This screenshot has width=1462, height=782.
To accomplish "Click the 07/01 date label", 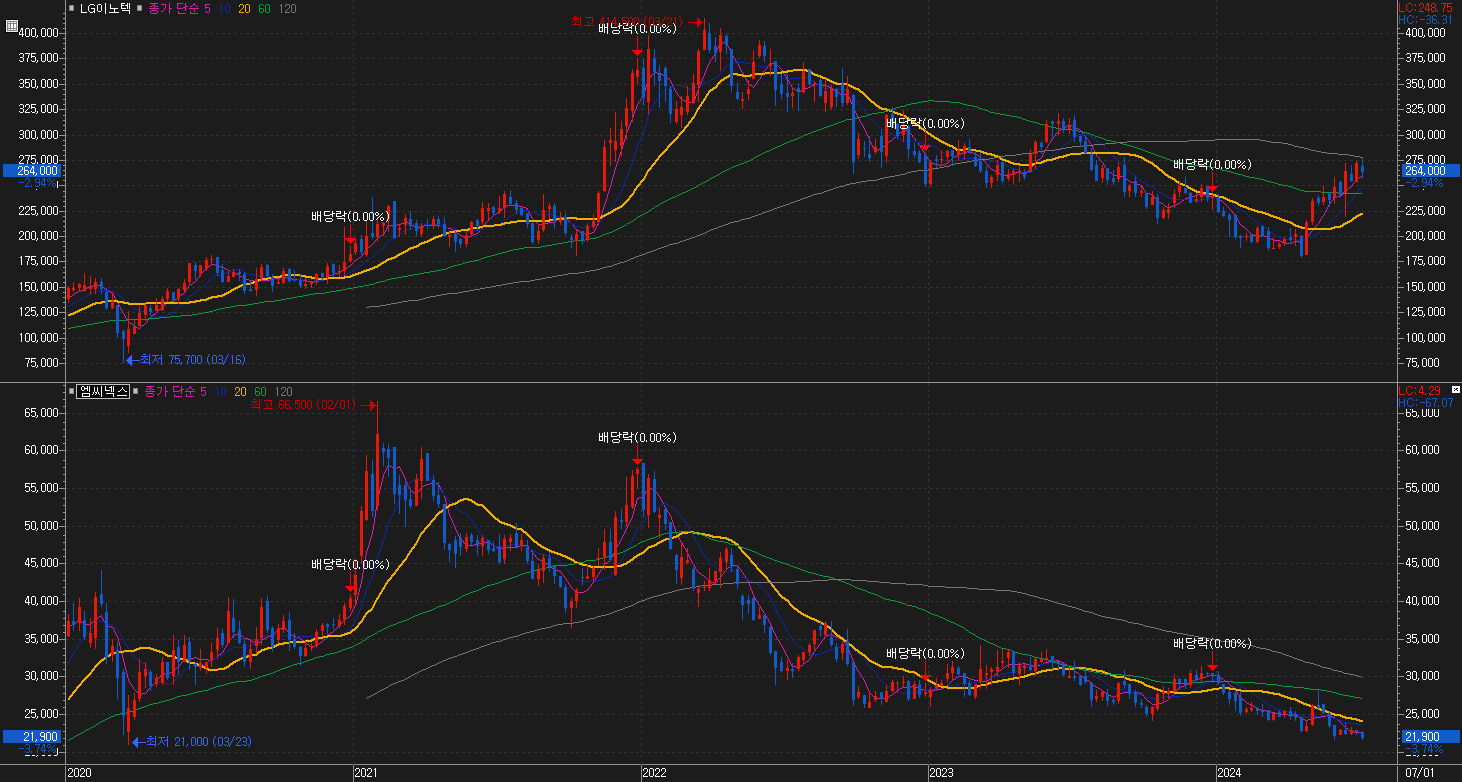I will coord(1420,773).
